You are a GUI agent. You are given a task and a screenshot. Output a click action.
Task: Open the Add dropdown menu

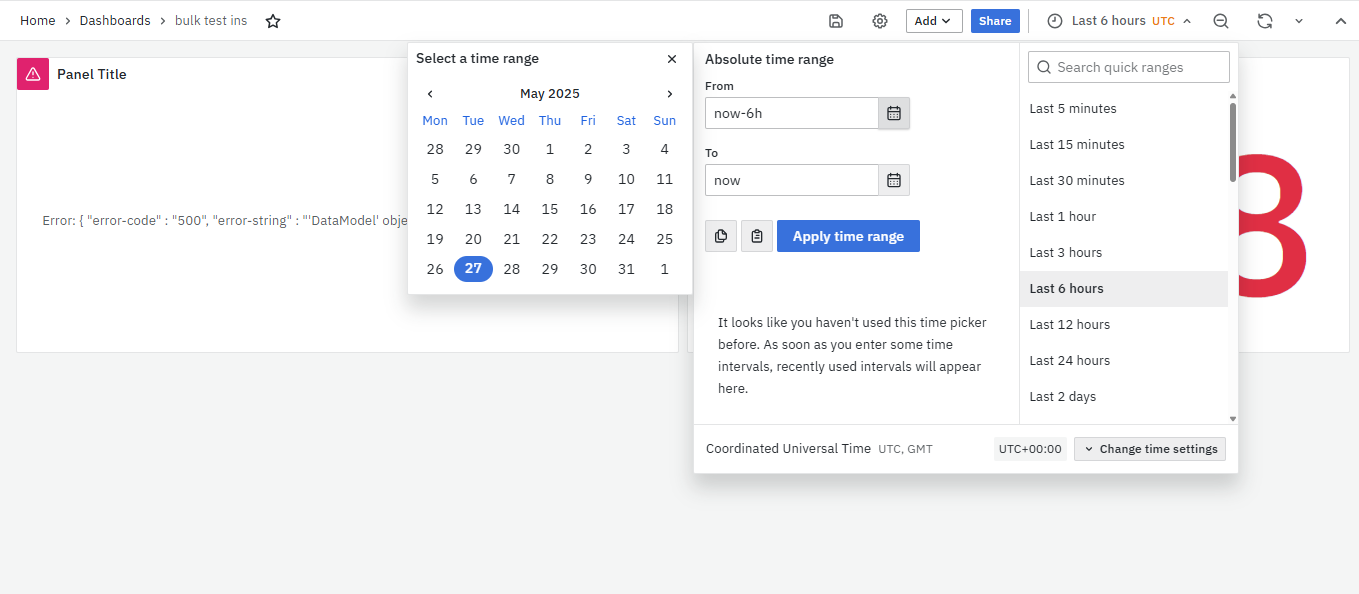coord(934,21)
